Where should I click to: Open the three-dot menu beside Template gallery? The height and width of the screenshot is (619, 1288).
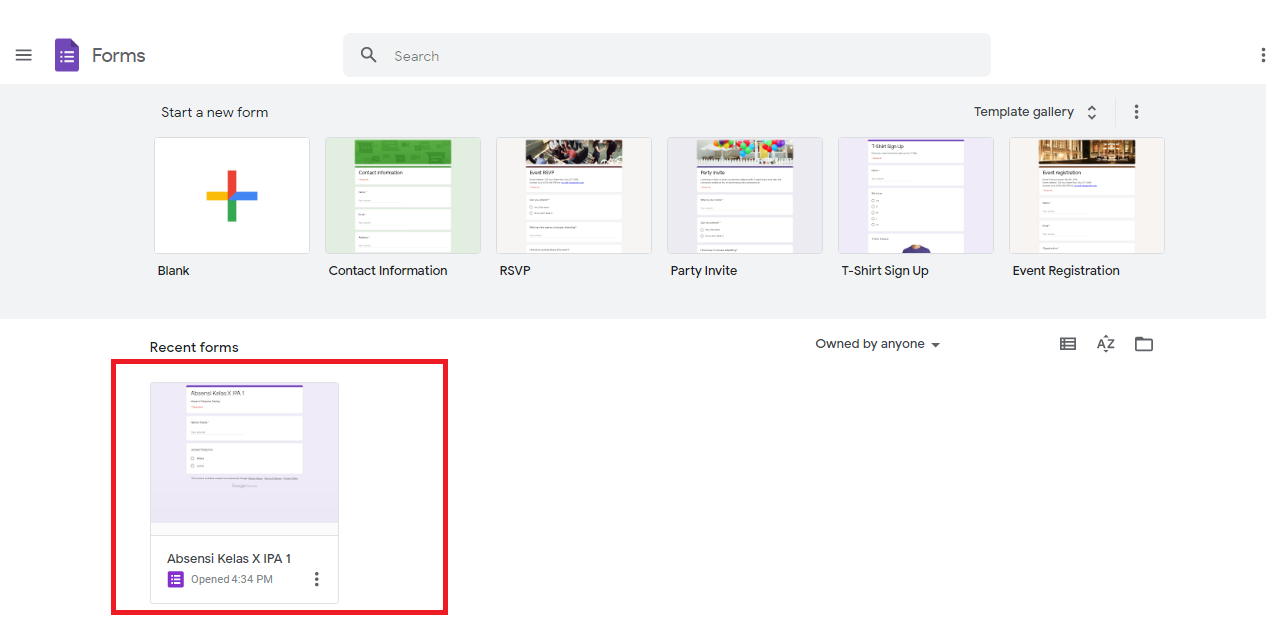point(1136,112)
